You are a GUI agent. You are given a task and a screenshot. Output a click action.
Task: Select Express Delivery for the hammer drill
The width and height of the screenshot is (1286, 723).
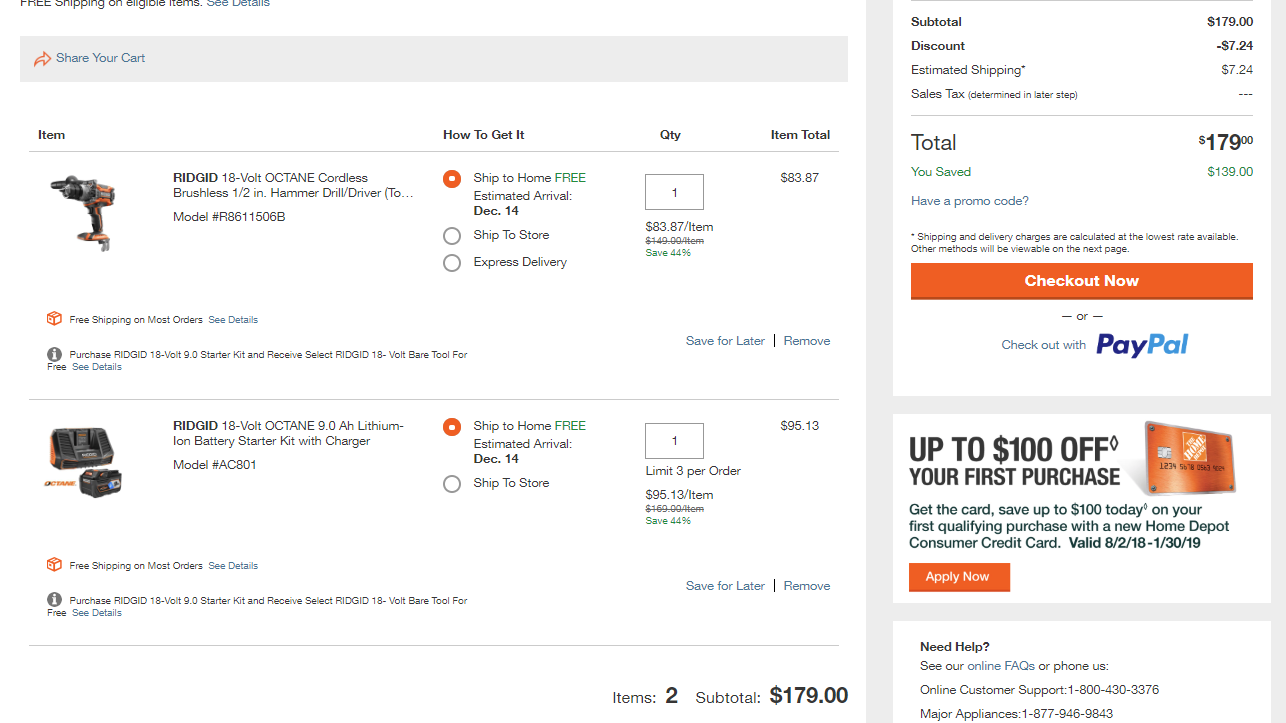point(452,263)
